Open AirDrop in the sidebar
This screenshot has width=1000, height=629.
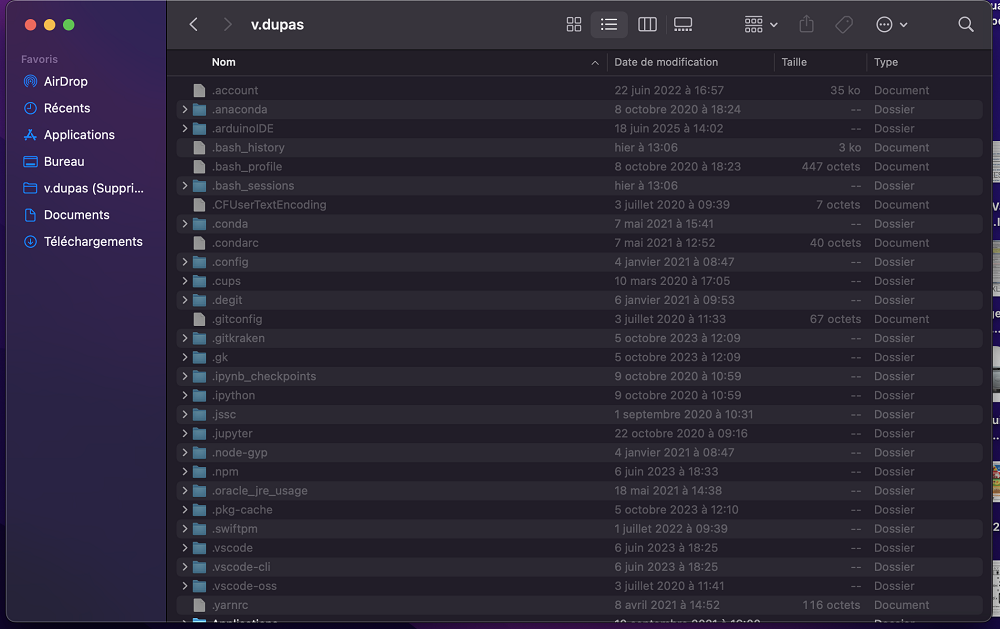pos(65,81)
